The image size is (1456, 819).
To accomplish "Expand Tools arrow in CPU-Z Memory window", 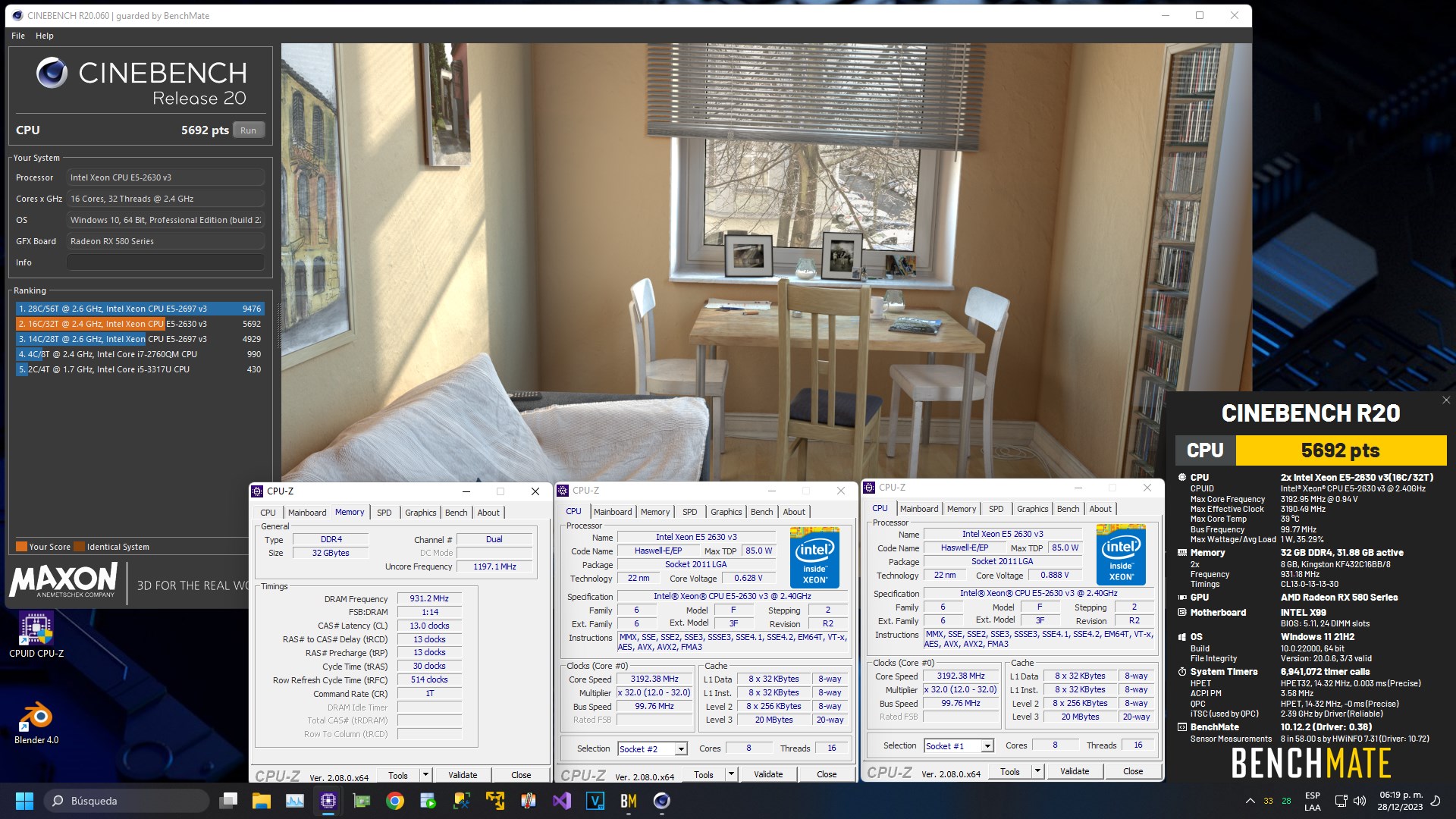I will click(x=425, y=775).
